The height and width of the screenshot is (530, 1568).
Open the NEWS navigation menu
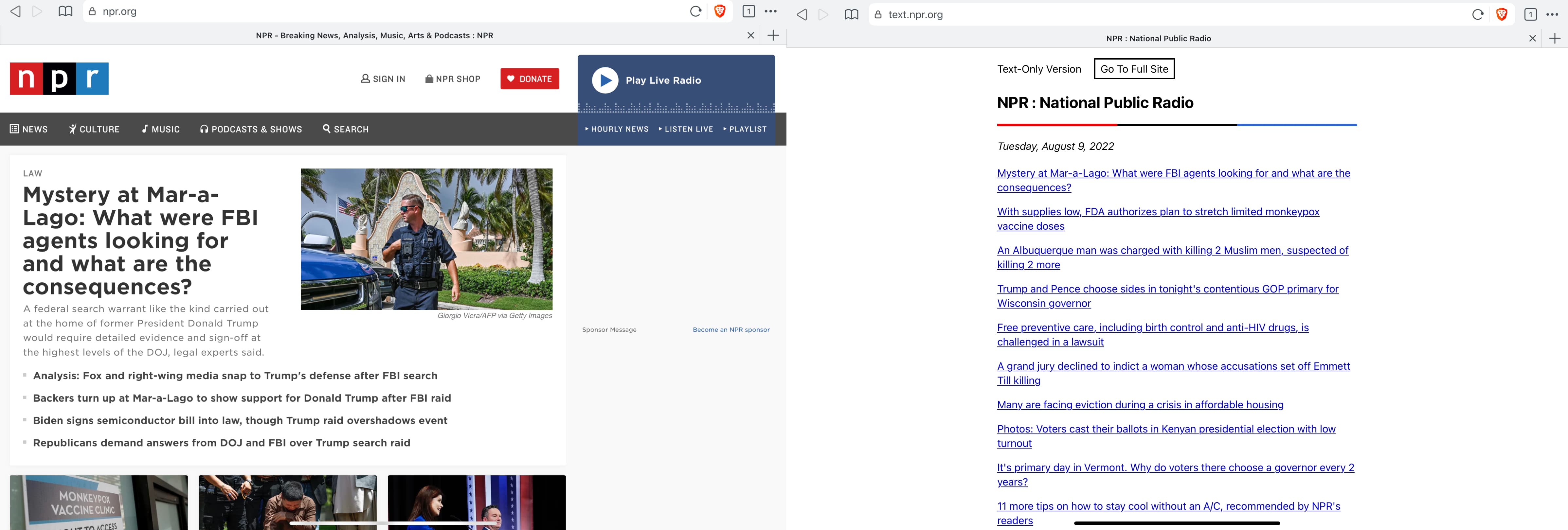[x=28, y=129]
